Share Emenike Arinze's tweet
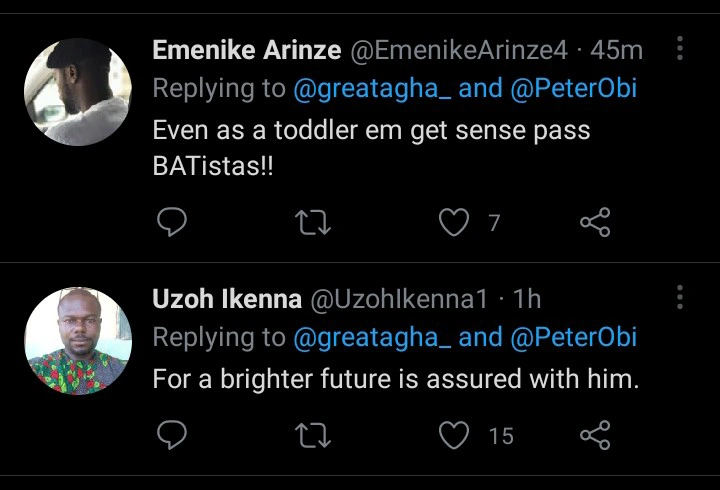Image resolution: width=720 pixels, height=490 pixels. coord(595,223)
